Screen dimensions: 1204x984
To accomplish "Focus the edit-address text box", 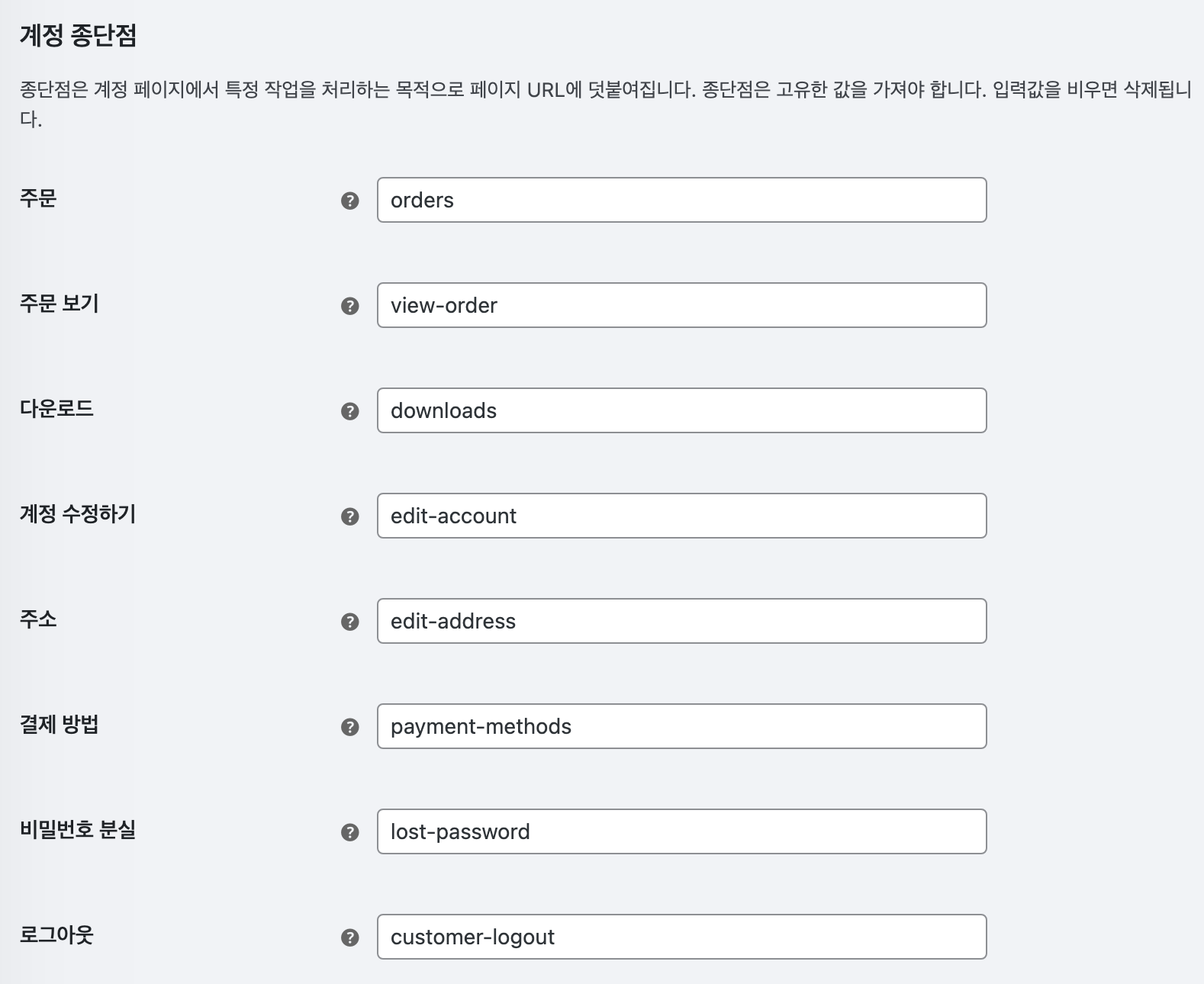I will [682, 621].
